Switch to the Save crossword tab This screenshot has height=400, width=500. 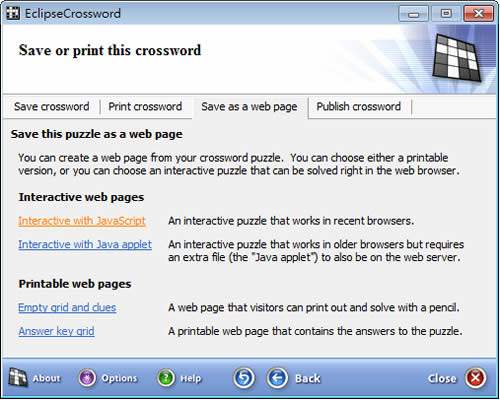(x=52, y=107)
